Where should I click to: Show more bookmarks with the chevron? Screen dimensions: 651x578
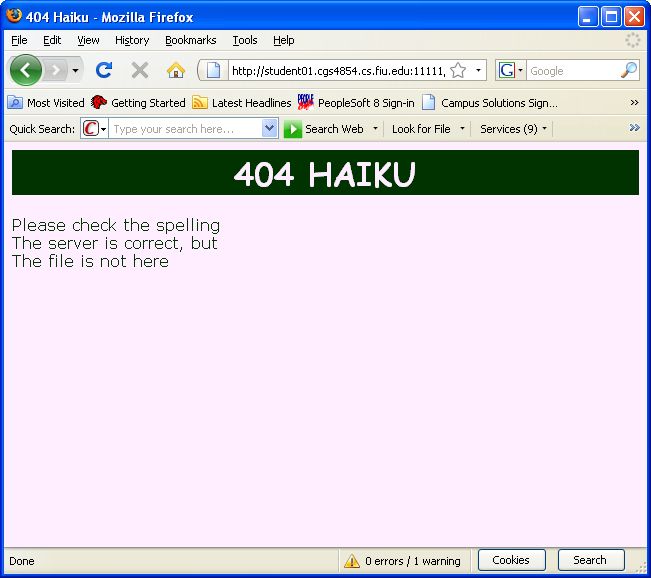(634, 103)
